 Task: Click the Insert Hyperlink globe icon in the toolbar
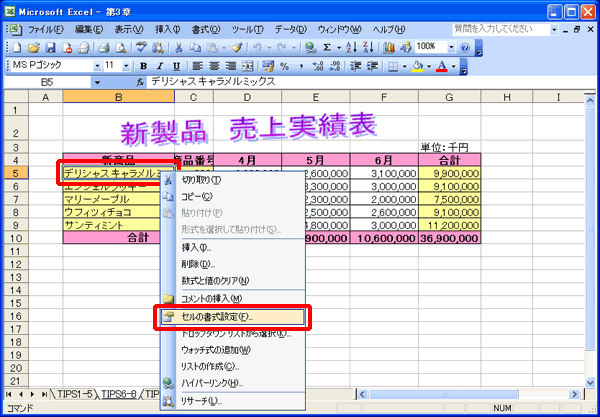click(311, 47)
